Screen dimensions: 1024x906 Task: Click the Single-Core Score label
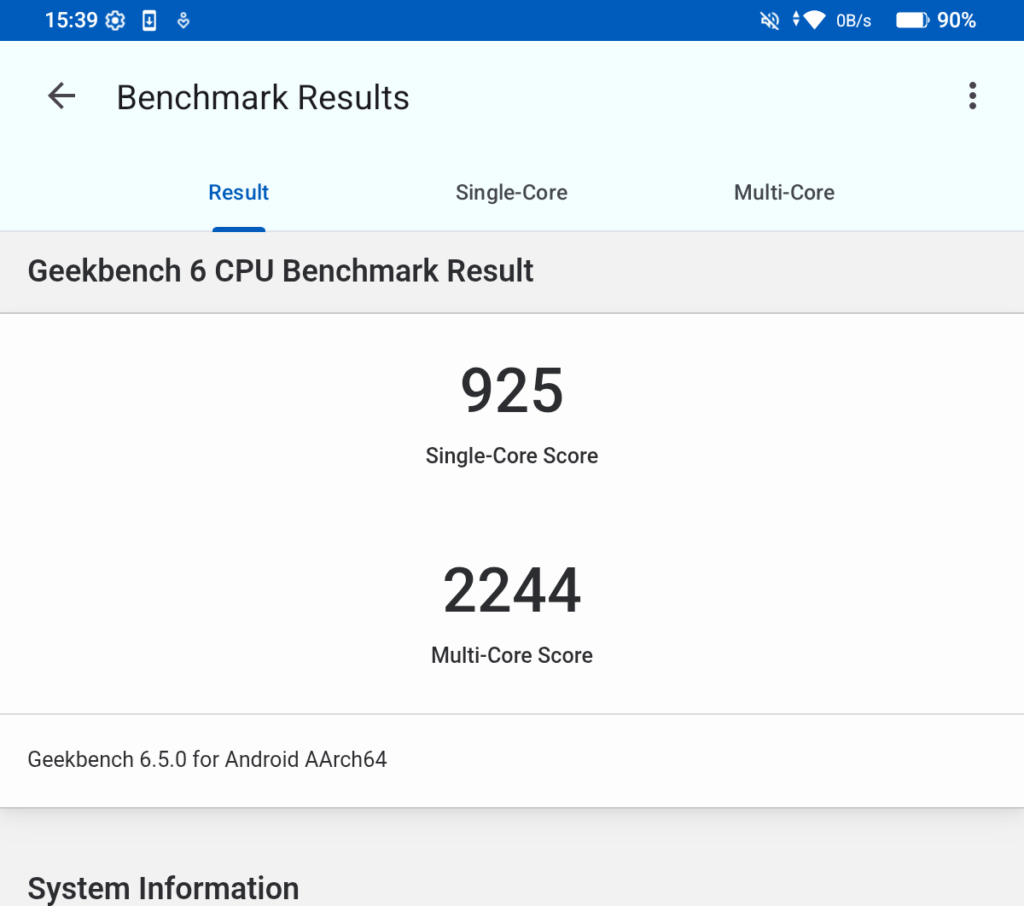pos(512,456)
